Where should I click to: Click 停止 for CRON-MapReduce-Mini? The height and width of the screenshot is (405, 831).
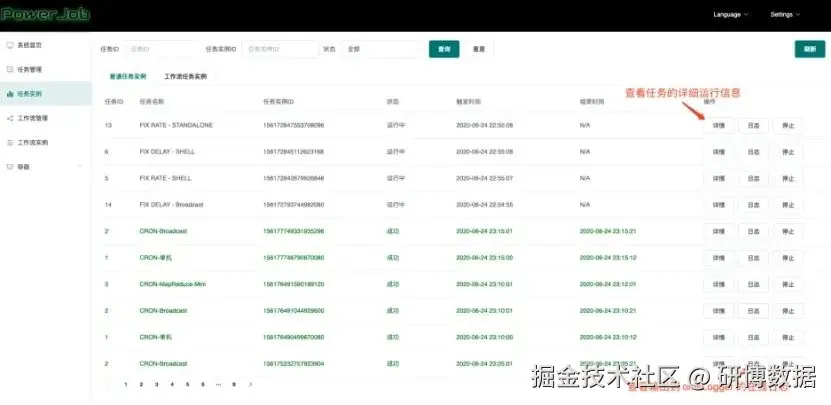click(x=788, y=285)
